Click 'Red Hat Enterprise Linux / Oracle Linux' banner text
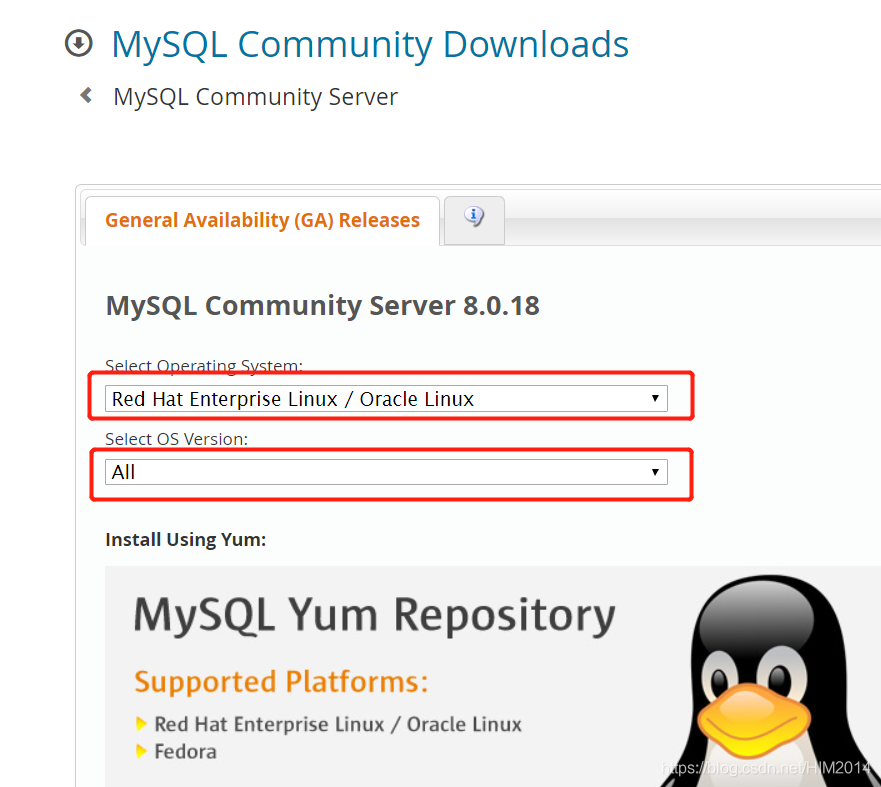 pos(338,725)
